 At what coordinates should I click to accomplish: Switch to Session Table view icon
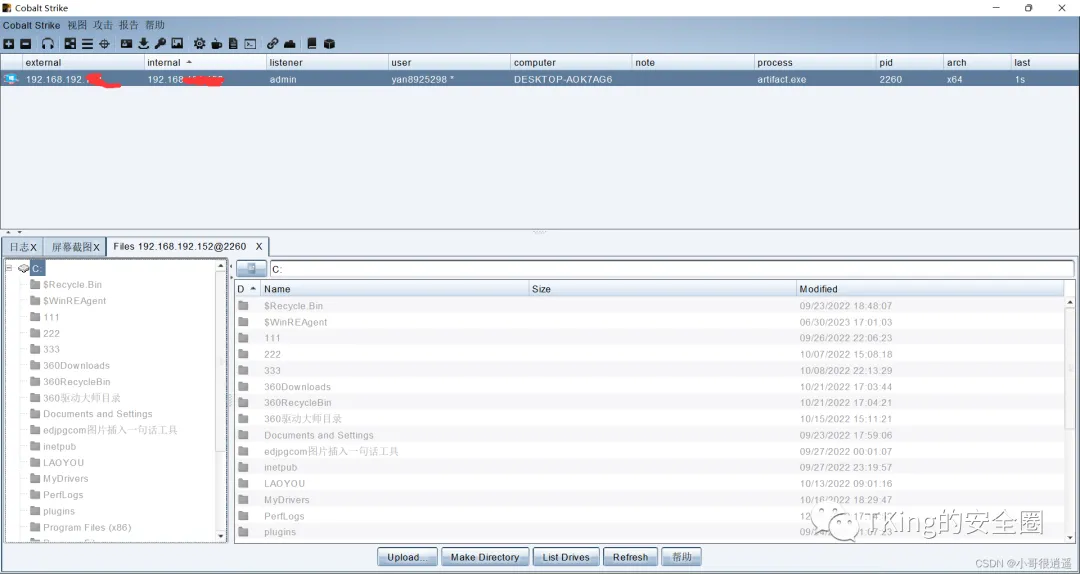(87, 43)
